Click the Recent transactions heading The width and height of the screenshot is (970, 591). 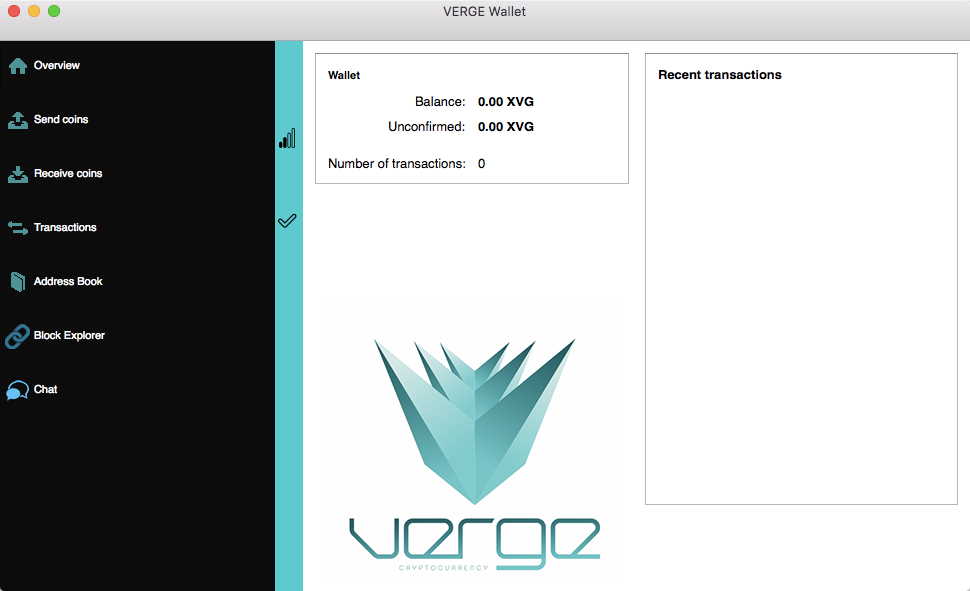(x=719, y=75)
